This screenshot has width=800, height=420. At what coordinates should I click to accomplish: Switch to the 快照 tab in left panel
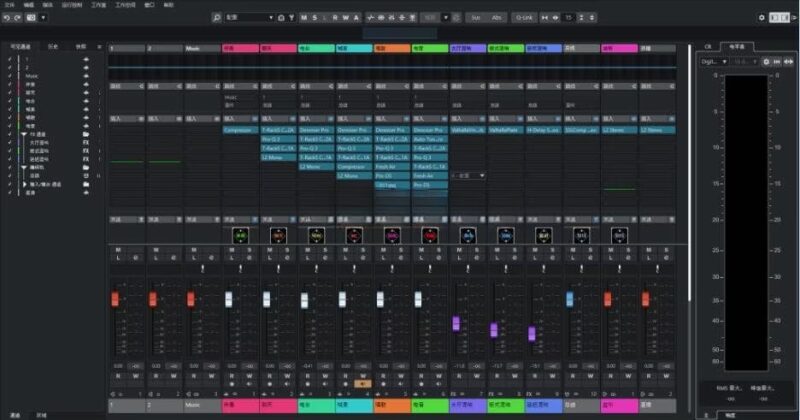coord(81,46)
